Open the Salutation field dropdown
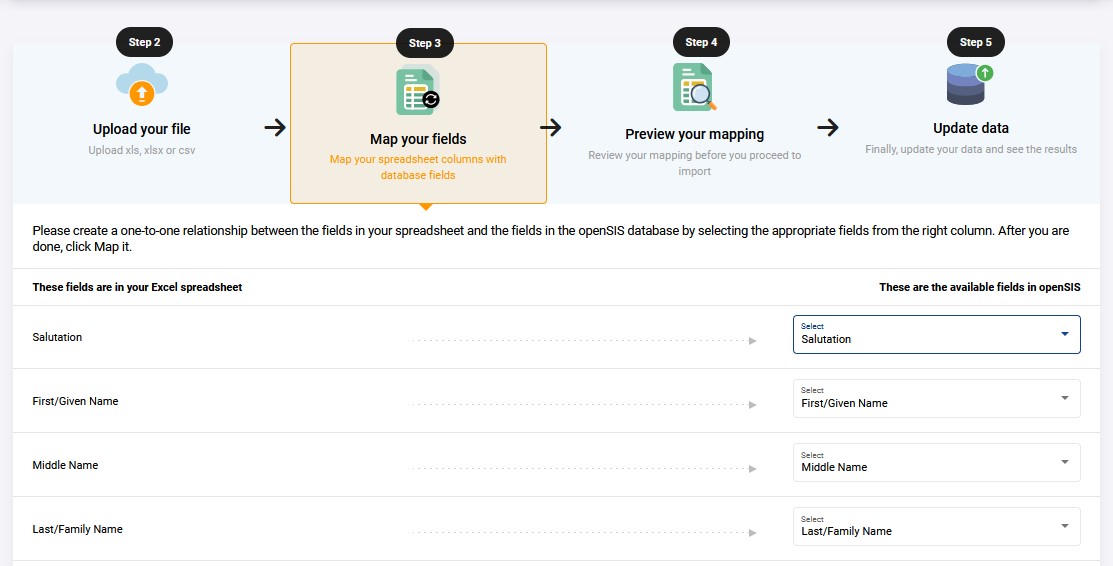The width and height of the screenshot is (1113, 566). [936, 334]
